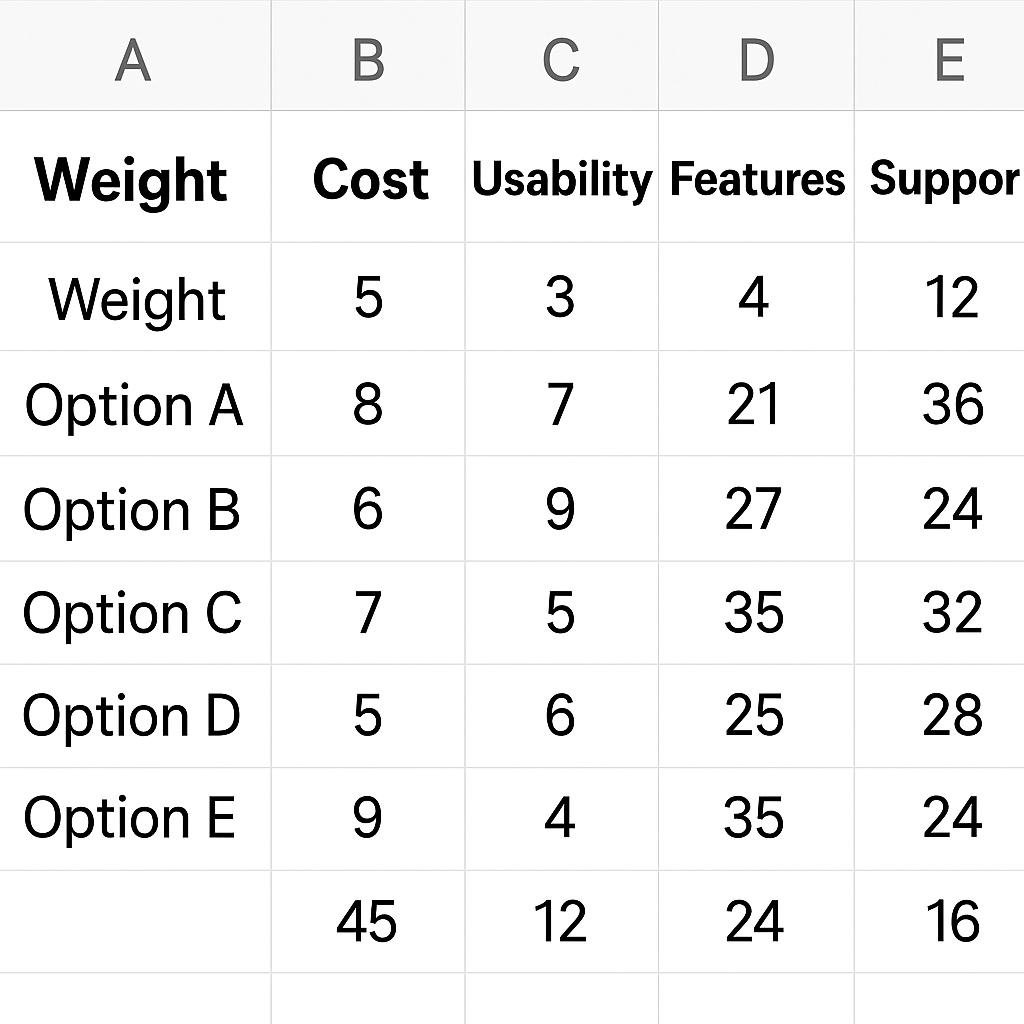Select the Option E row label
1024x1024 pixels.
[134, 819]
